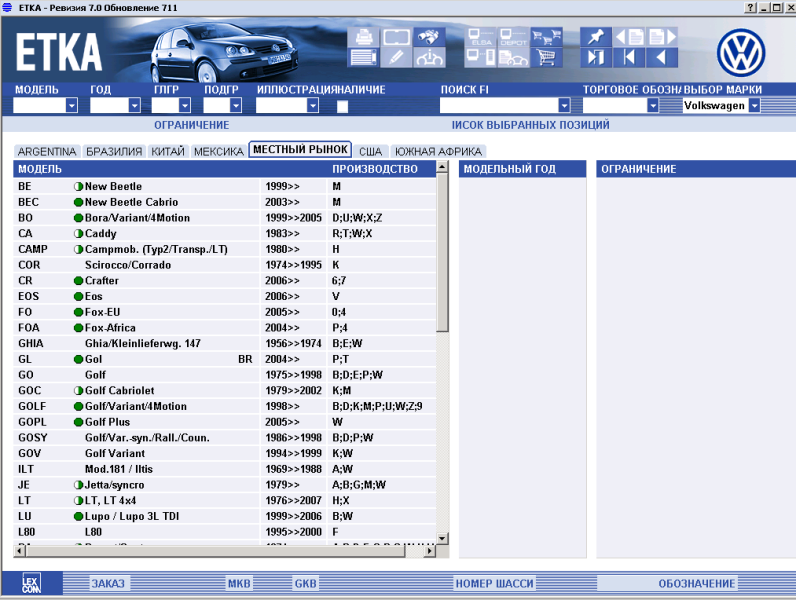The width and height of the screenshot is (796, 600).
Task: Click the question mark help button in title bar
Action: click(750, 8)
